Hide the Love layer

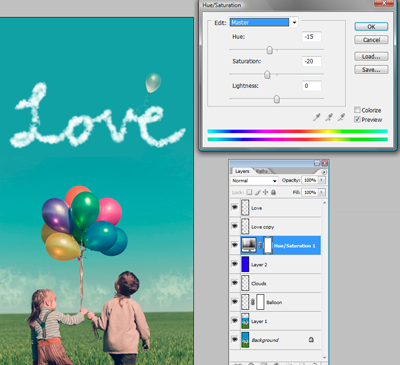(235, 207)
